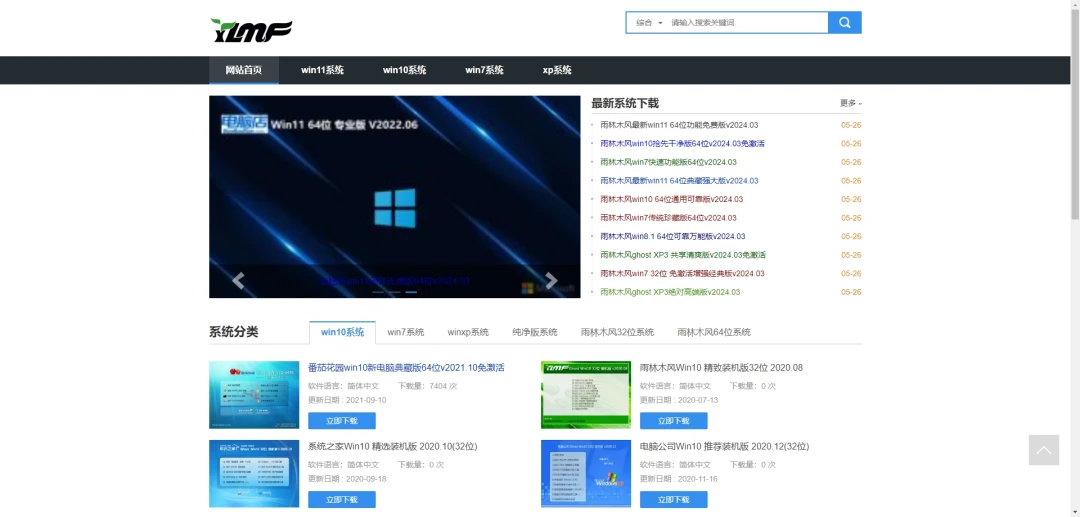Select the 纯净版系统 category tab
Viewport: 1080px width, 517px height.
[534, 333]
